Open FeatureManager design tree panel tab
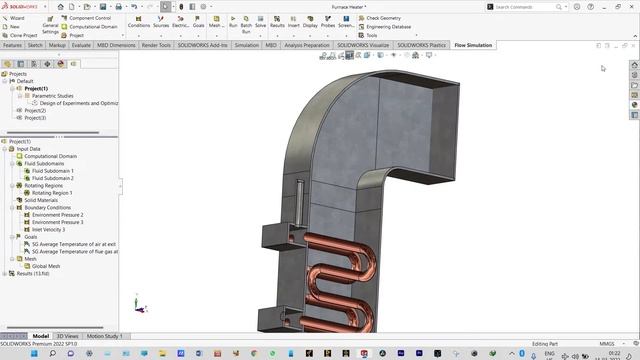This screenshot has width=640, height=360. coord(7,64)
